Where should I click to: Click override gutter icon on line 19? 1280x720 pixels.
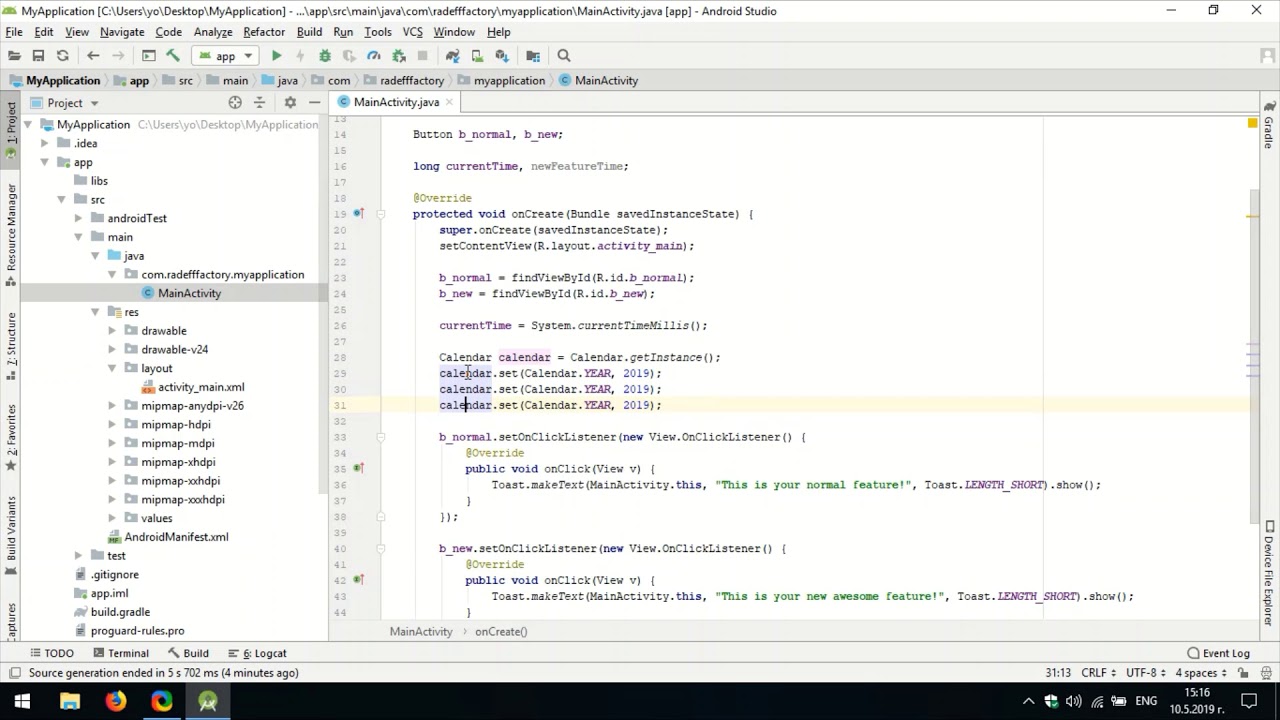(359, 213)
